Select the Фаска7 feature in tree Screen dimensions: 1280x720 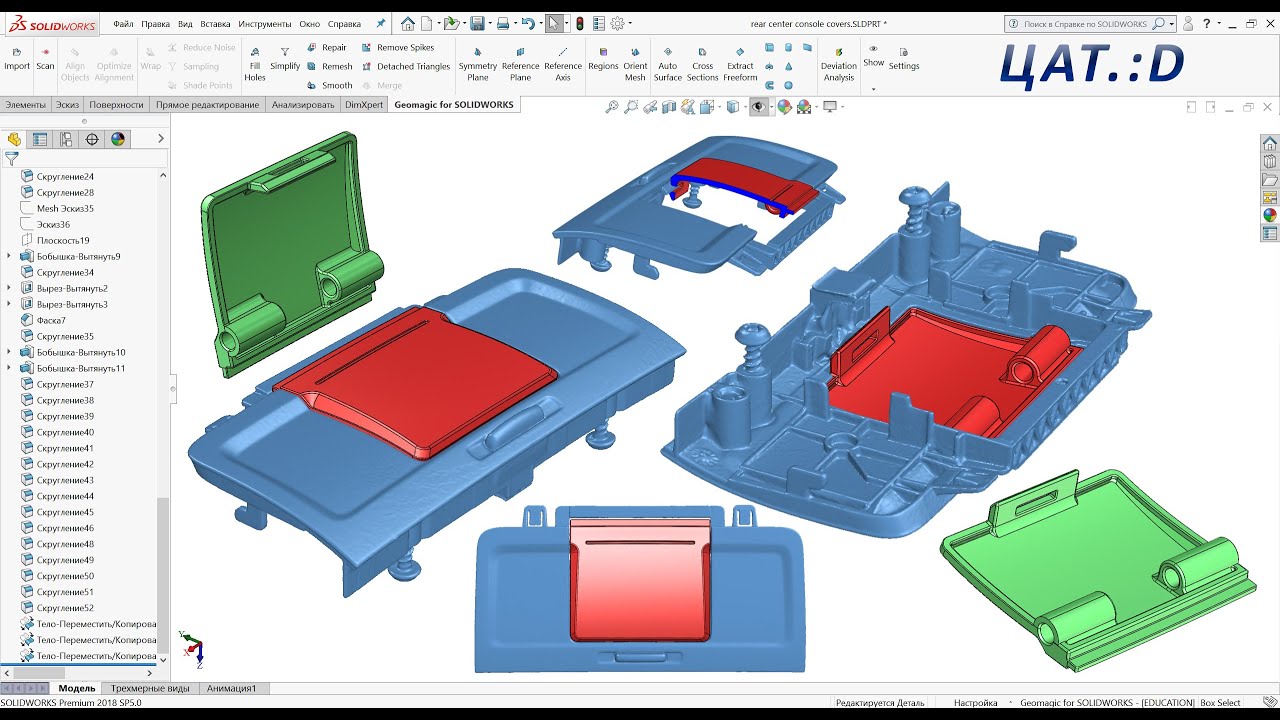pos(44,320)
